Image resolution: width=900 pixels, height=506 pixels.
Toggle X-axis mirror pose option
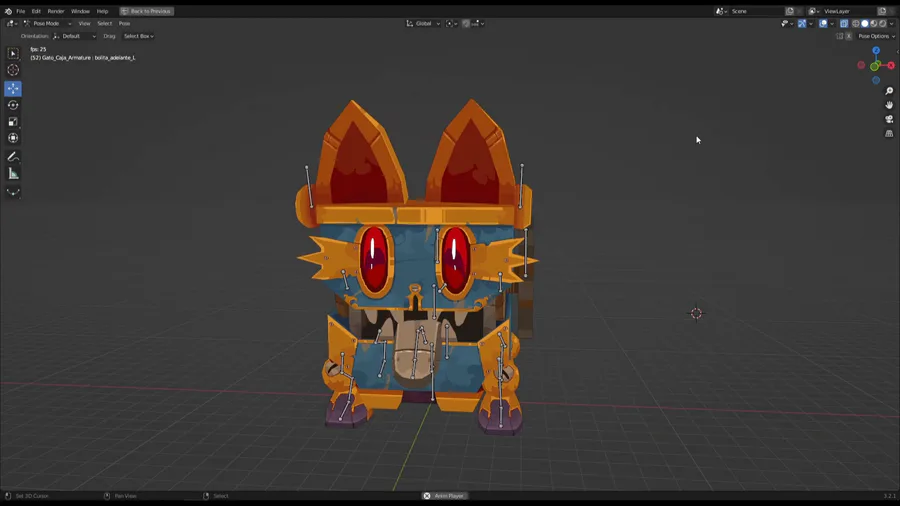[849, 36]
